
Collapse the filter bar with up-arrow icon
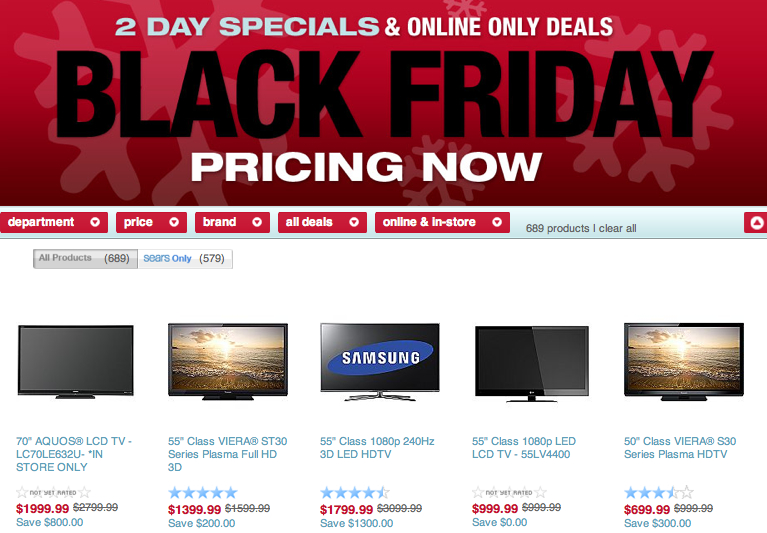(x=756, y=222)
